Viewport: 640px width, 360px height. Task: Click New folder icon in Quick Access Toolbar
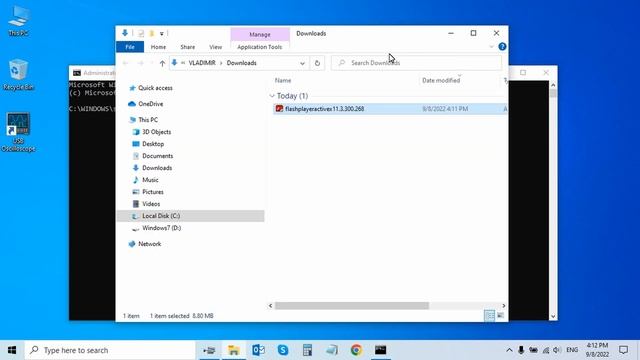(151, 33)
